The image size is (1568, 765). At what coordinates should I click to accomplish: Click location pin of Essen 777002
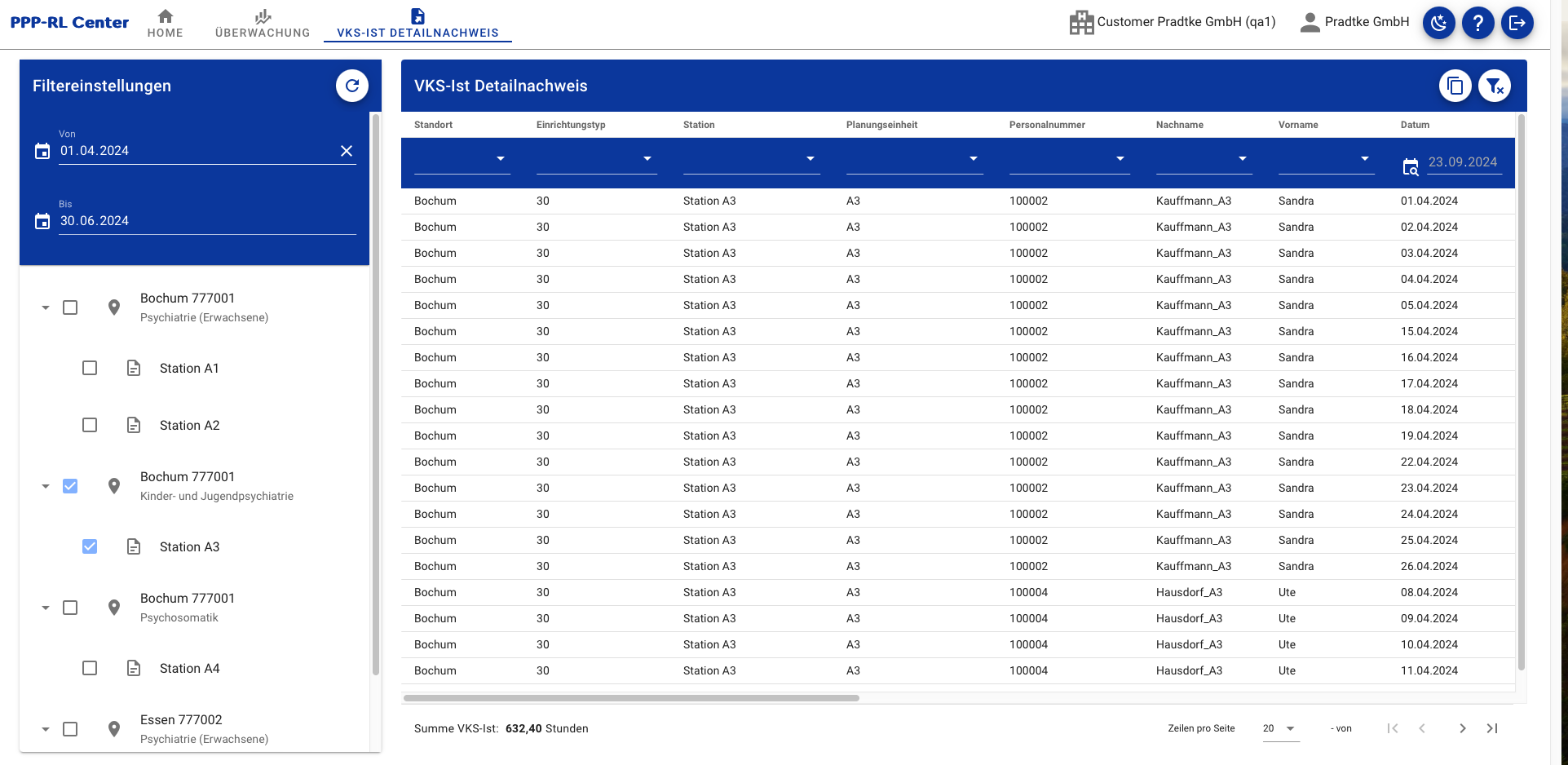(x=114, y=729)
